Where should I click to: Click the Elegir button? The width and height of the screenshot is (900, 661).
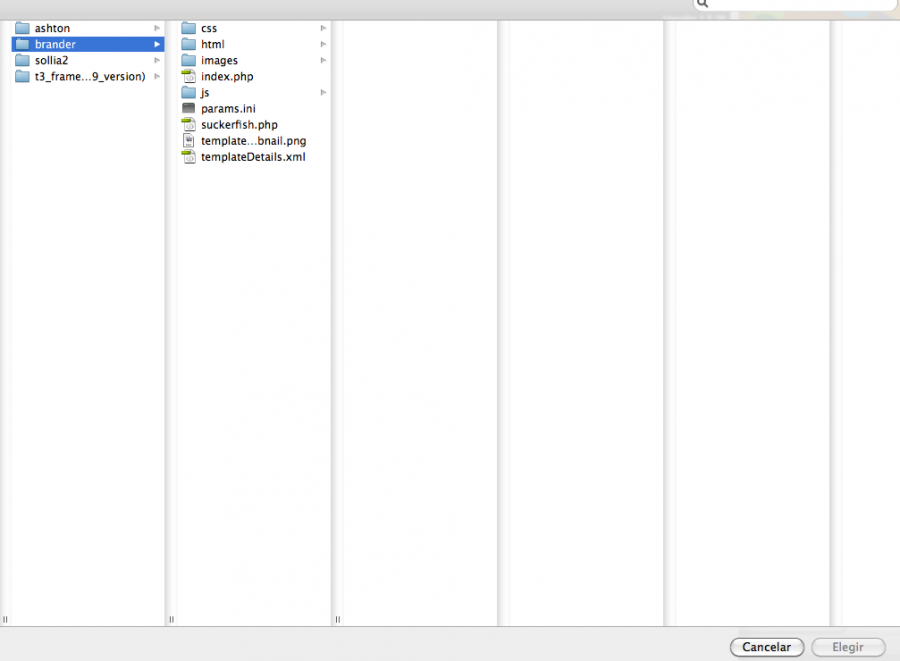848,647
